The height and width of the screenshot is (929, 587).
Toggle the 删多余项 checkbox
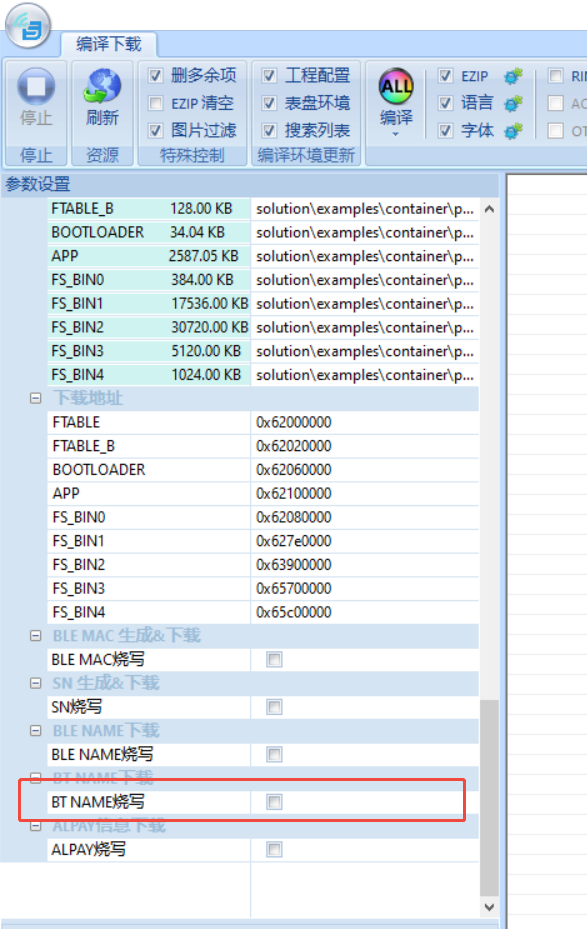(x=155, y=76)
